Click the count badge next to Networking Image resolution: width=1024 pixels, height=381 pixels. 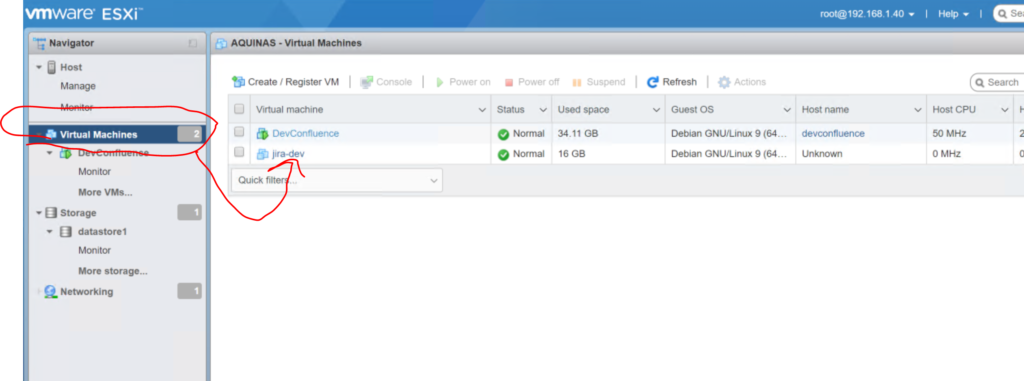(189, 291)
